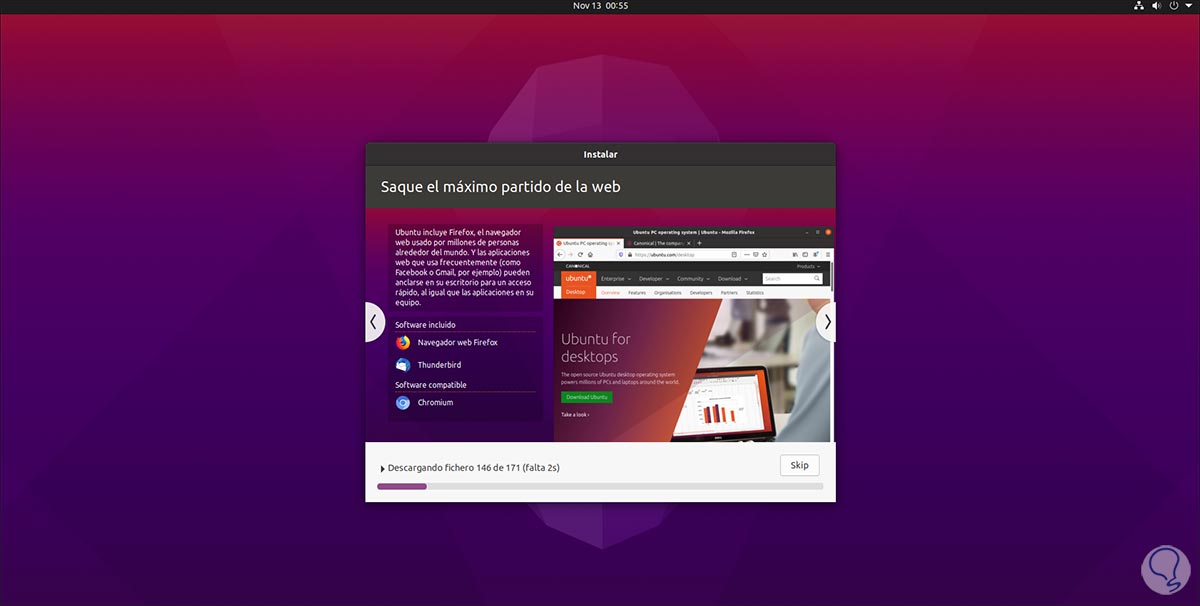Click the new tab plus in pictured Firefox
The width and height of the screenshot is (1200, 606).
coord(699,243)
